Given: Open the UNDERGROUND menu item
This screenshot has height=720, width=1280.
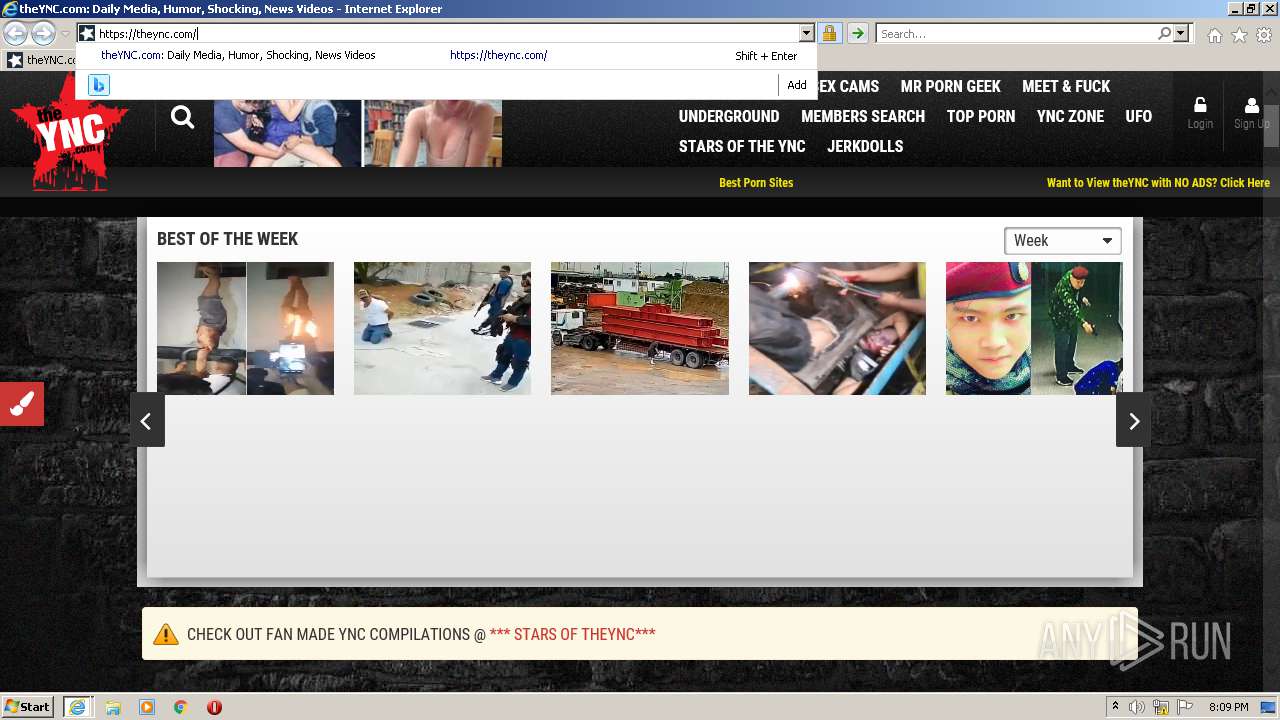Looking at the screenshot, I should click(x=729, y=116).
